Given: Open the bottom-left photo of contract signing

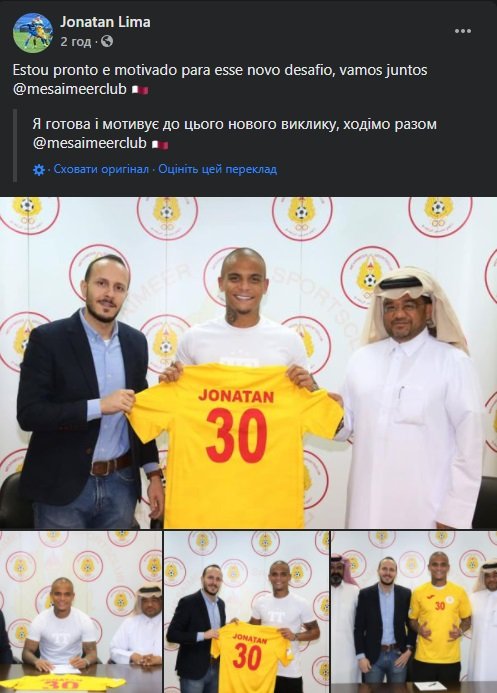Looking at the screenshot, I should point(81,612).
